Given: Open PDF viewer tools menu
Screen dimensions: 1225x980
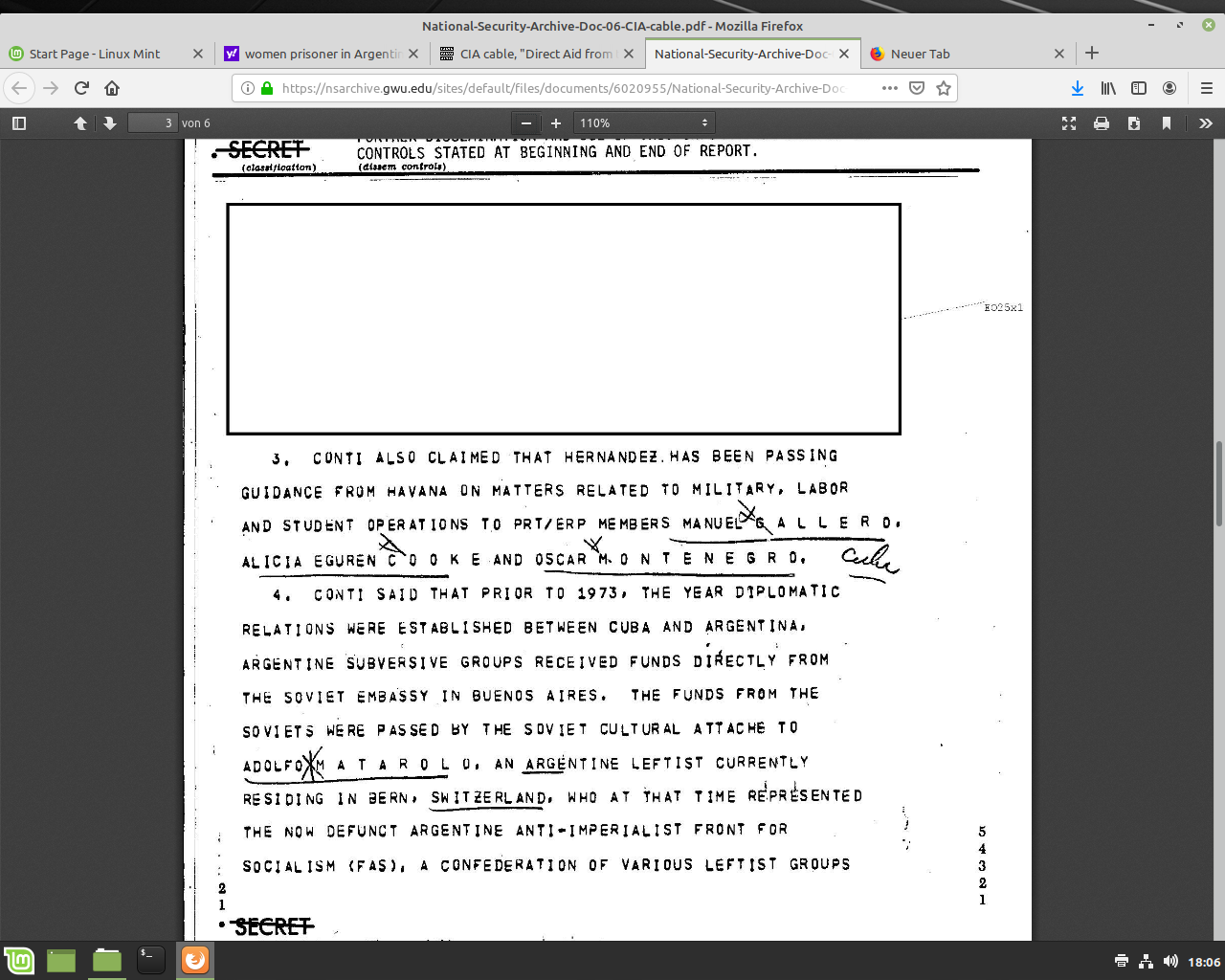Looking at the screenshot, I should coord(1206,122).
